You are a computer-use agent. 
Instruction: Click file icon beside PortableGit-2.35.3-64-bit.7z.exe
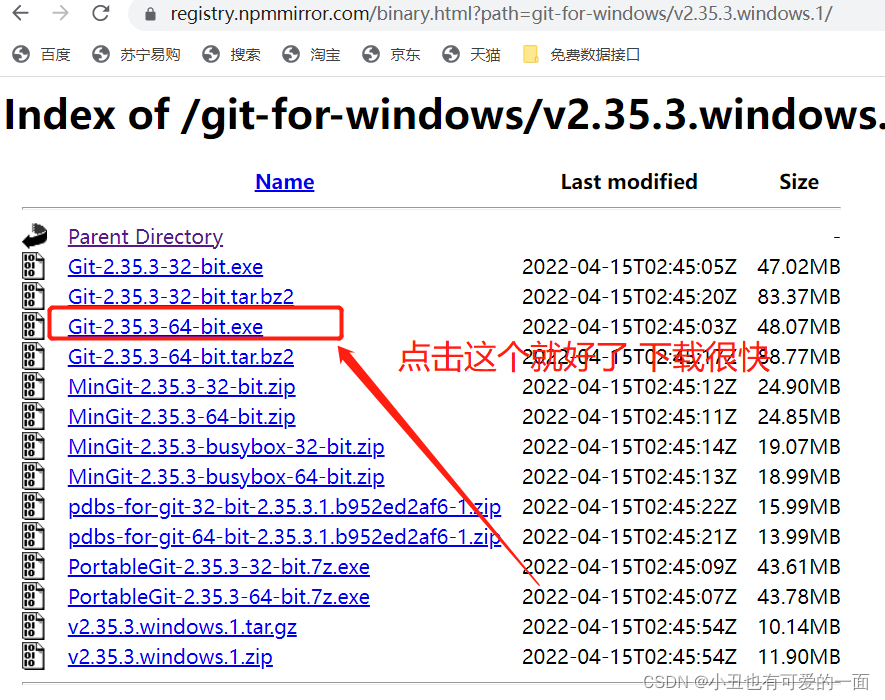33,596
